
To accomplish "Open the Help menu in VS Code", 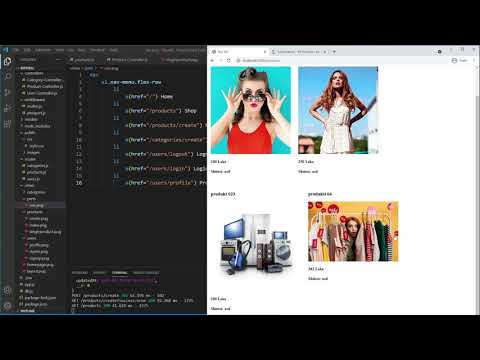I will tap(113, 50).
